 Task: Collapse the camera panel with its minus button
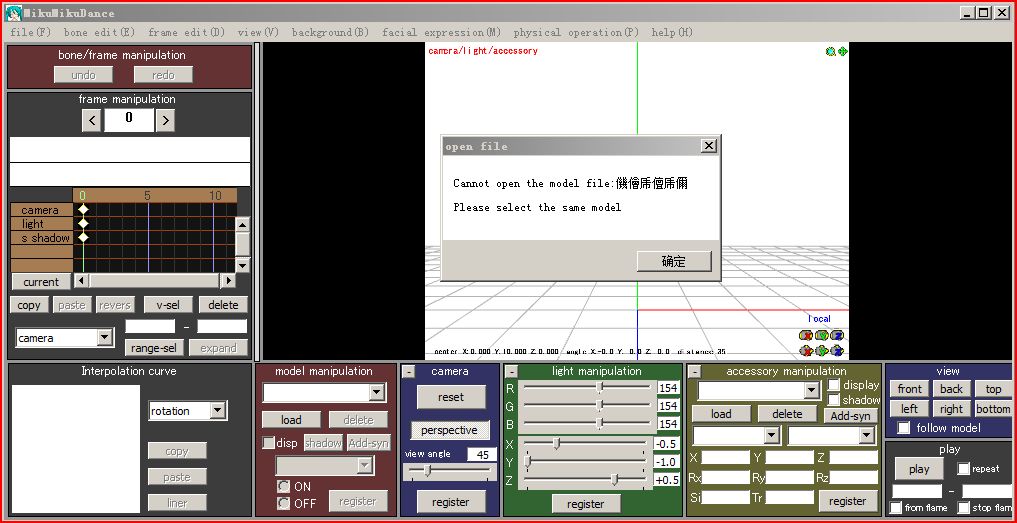click(x=409, y=372)
